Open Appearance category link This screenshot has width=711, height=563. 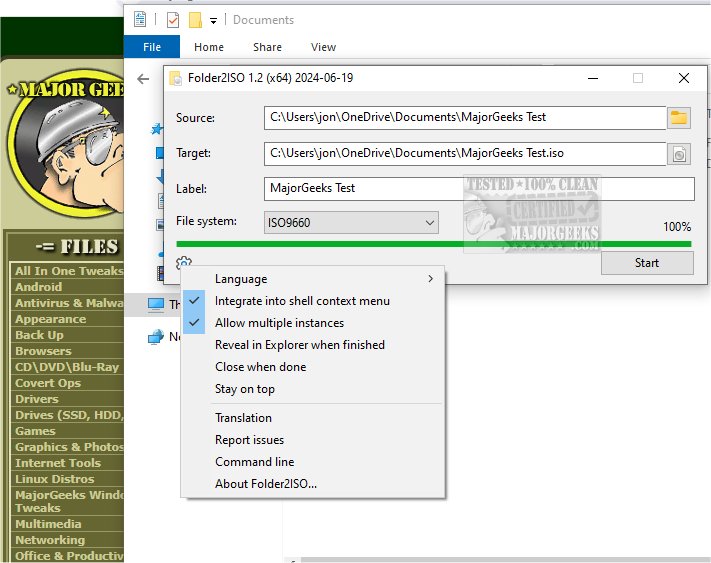pos(50,319)
